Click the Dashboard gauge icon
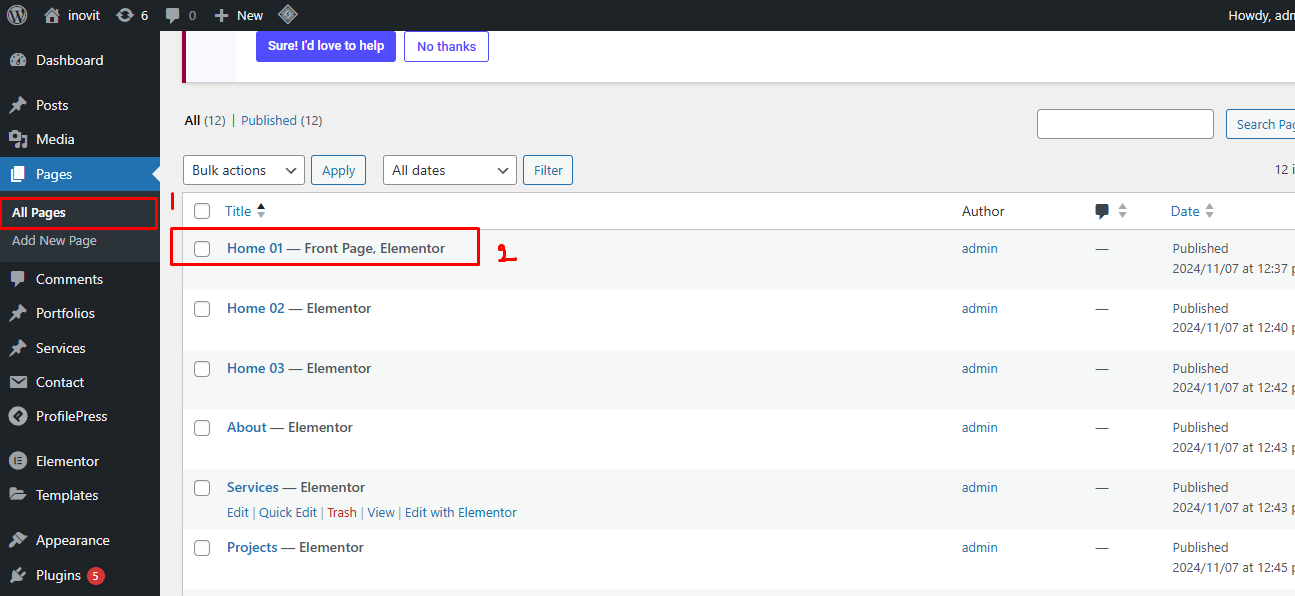The width and height of the screenshot is (1295, 596). coord(18,60)
